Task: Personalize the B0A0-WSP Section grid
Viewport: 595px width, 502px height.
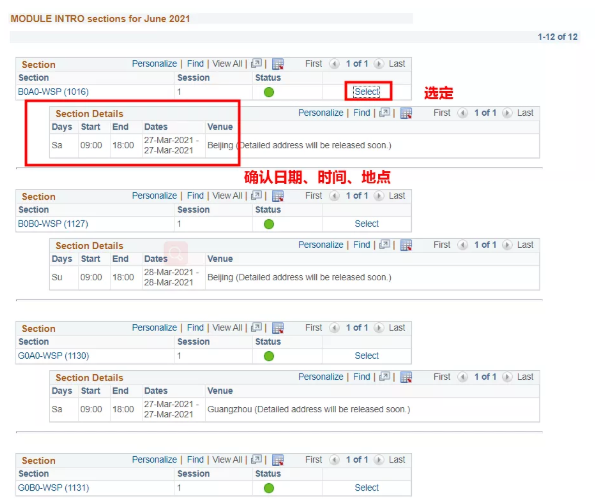Action: 154,64
